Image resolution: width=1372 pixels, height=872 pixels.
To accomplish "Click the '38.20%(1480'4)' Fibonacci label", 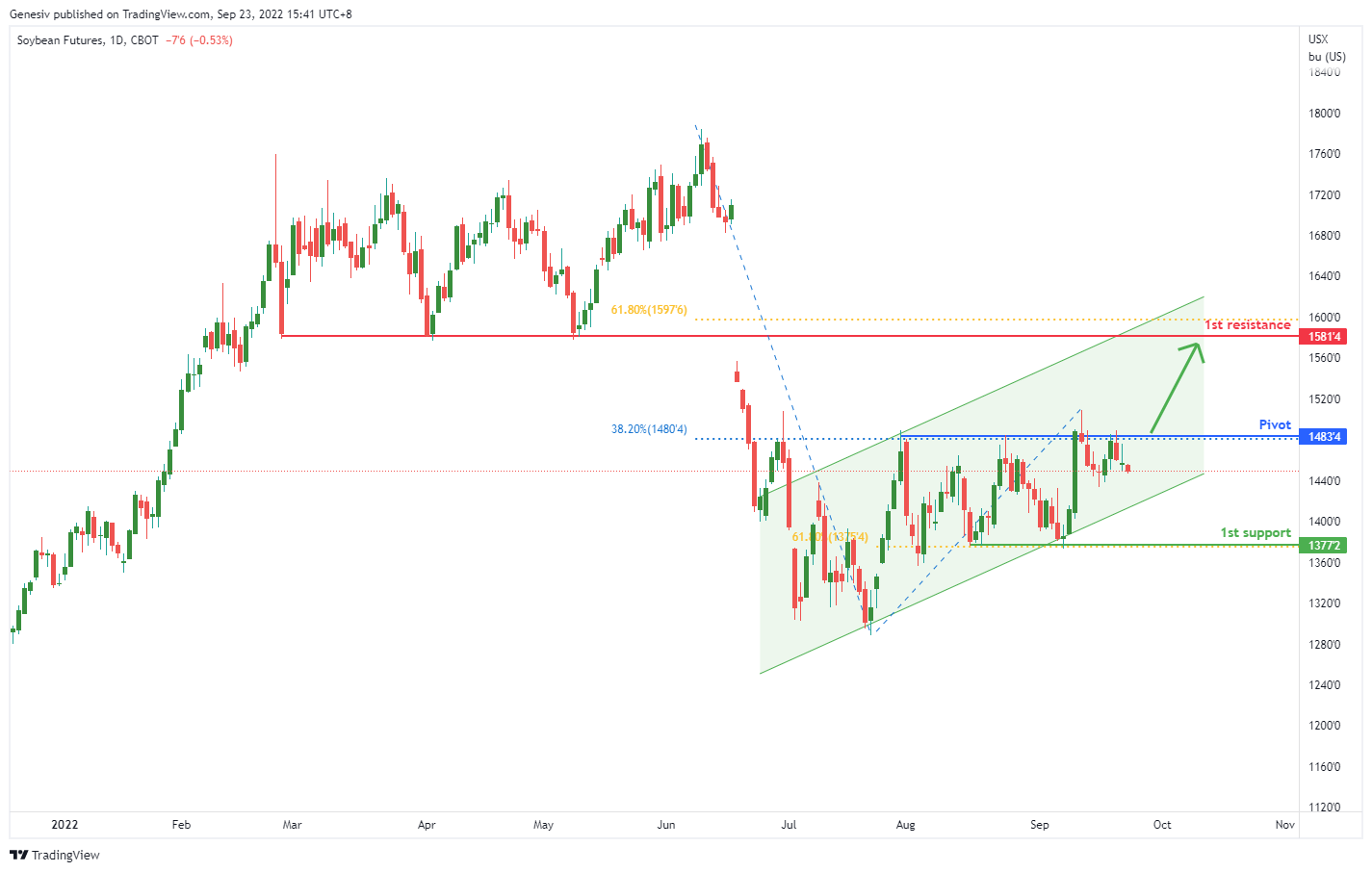I will pos(649,429).
